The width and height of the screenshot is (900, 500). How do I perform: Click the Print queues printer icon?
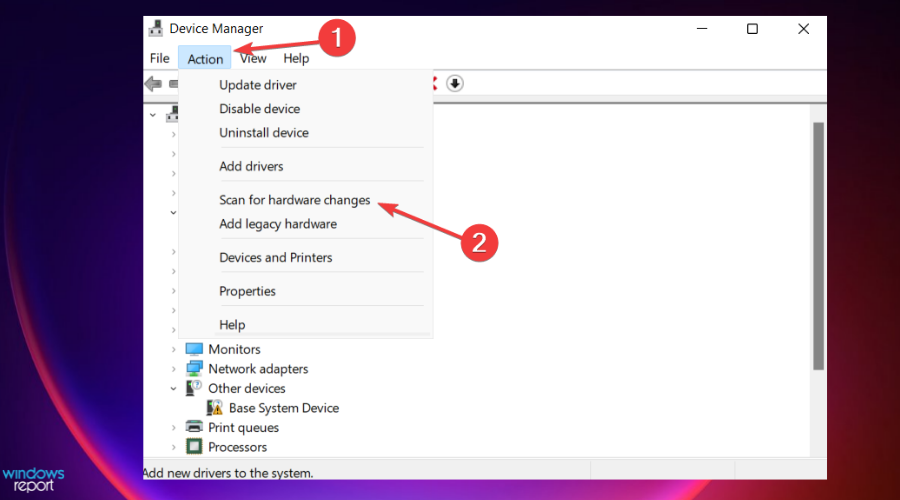(194, 427)
